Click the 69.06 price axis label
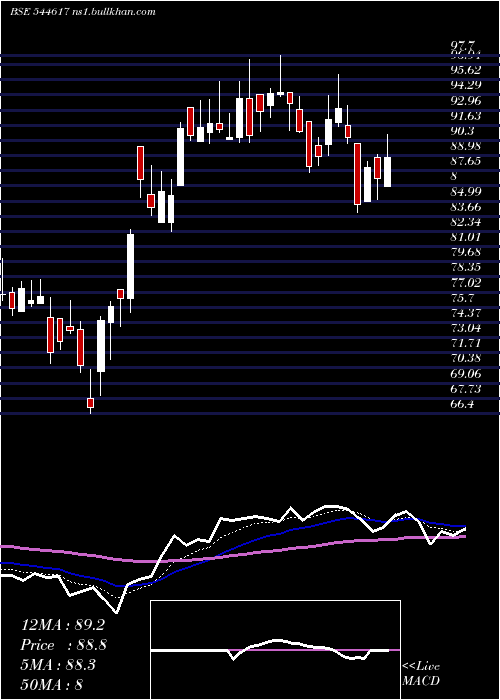The height and width of the screenshot is (700, 500). click(466, 373)
